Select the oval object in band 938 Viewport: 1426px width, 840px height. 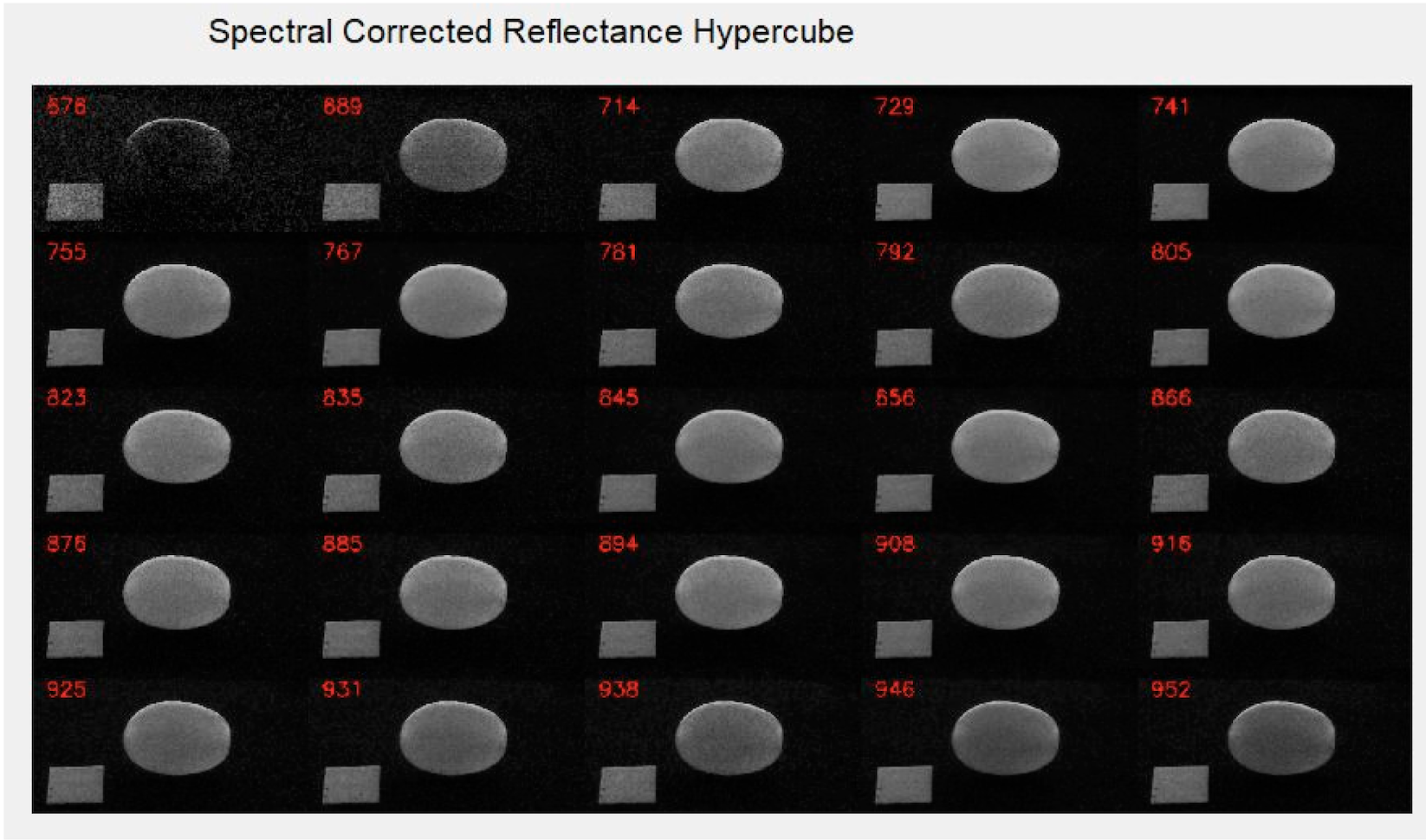(729, 738)
